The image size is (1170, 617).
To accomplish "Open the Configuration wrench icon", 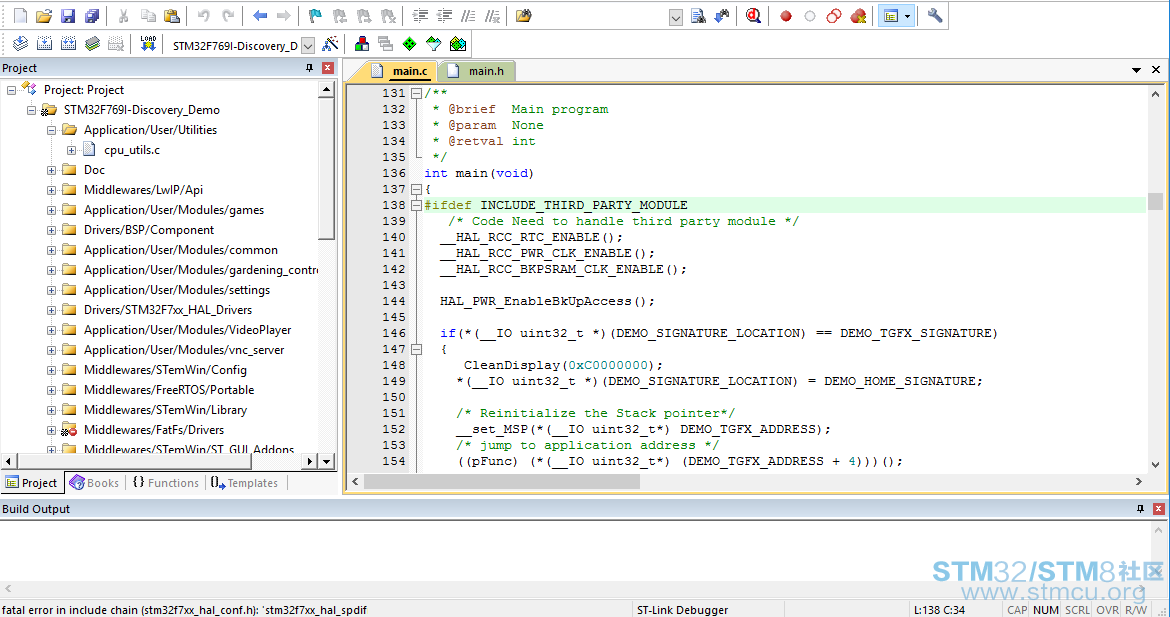I will point(934,16).
